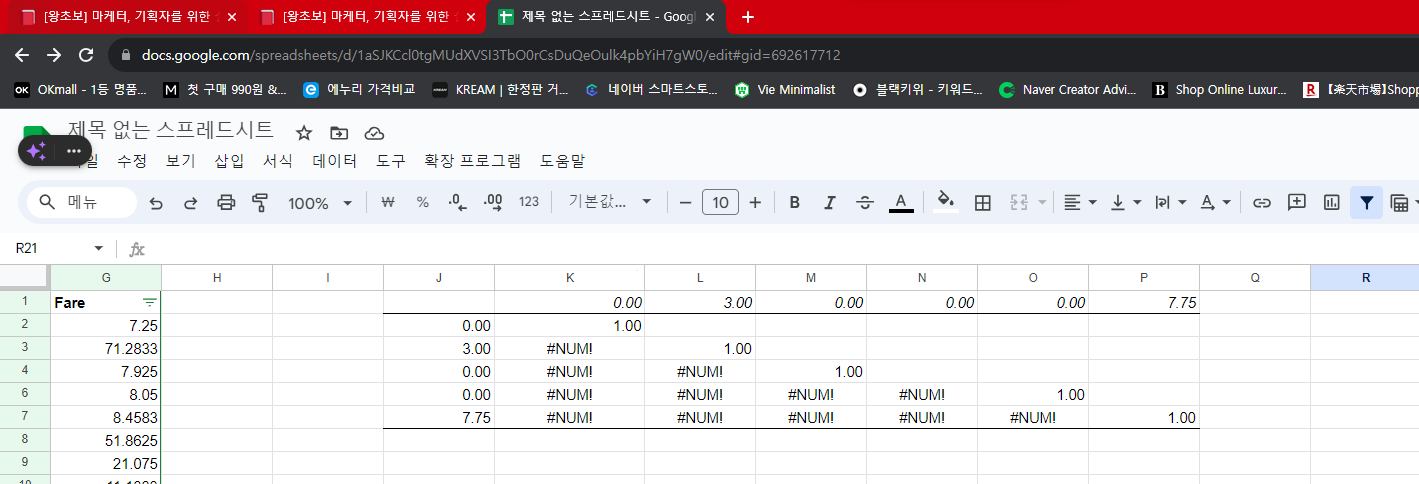Select column header R
The height and width of the screenshot is (484, 1419).
pos(1364,277)
